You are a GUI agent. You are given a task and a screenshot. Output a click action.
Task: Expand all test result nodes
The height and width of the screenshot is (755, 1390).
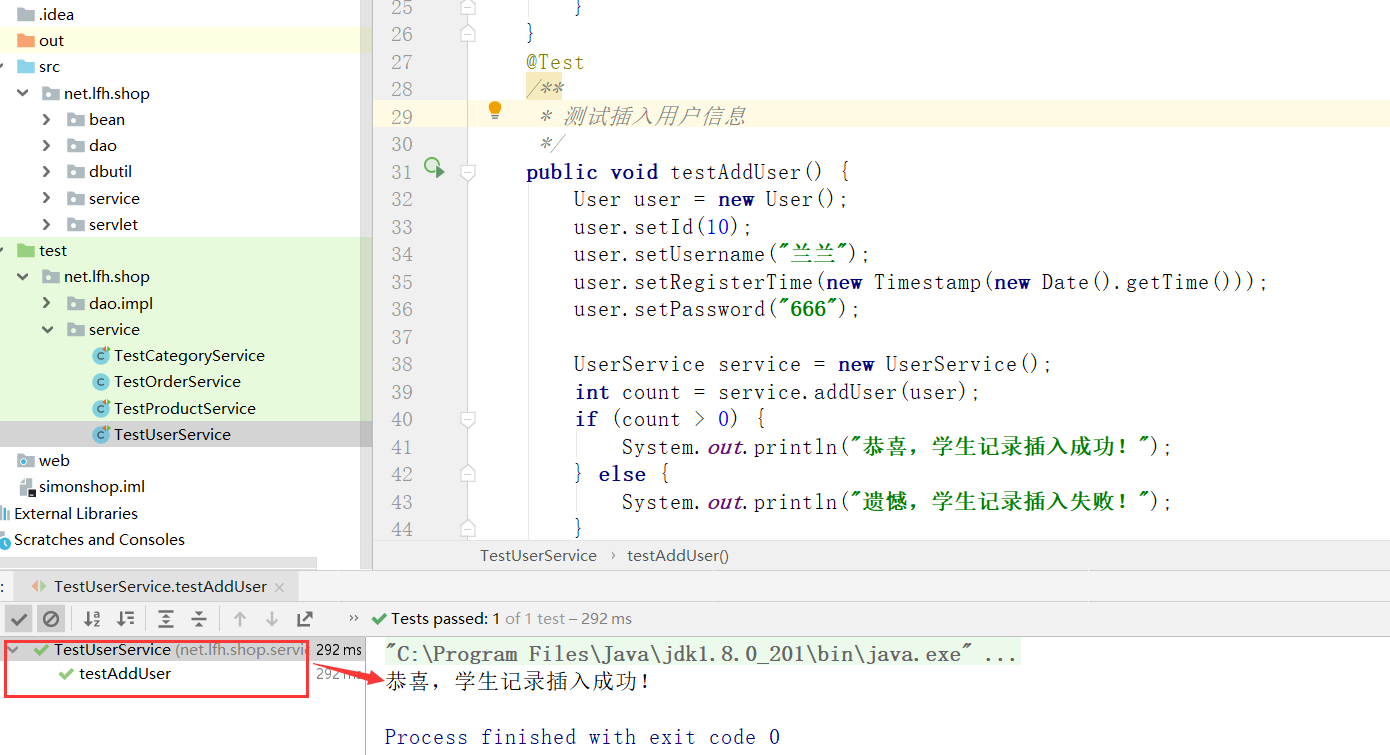click(x=166, y=618)
